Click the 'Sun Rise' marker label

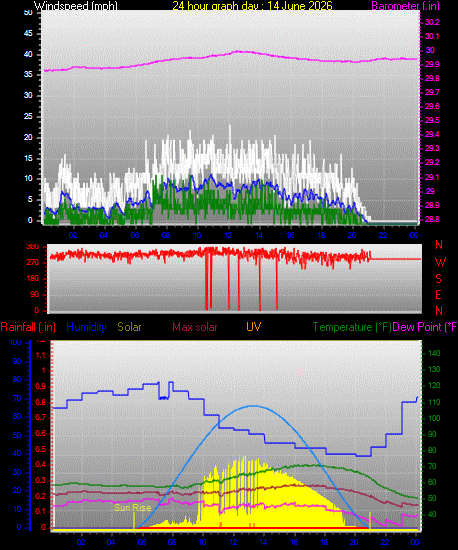coord(133,508)
